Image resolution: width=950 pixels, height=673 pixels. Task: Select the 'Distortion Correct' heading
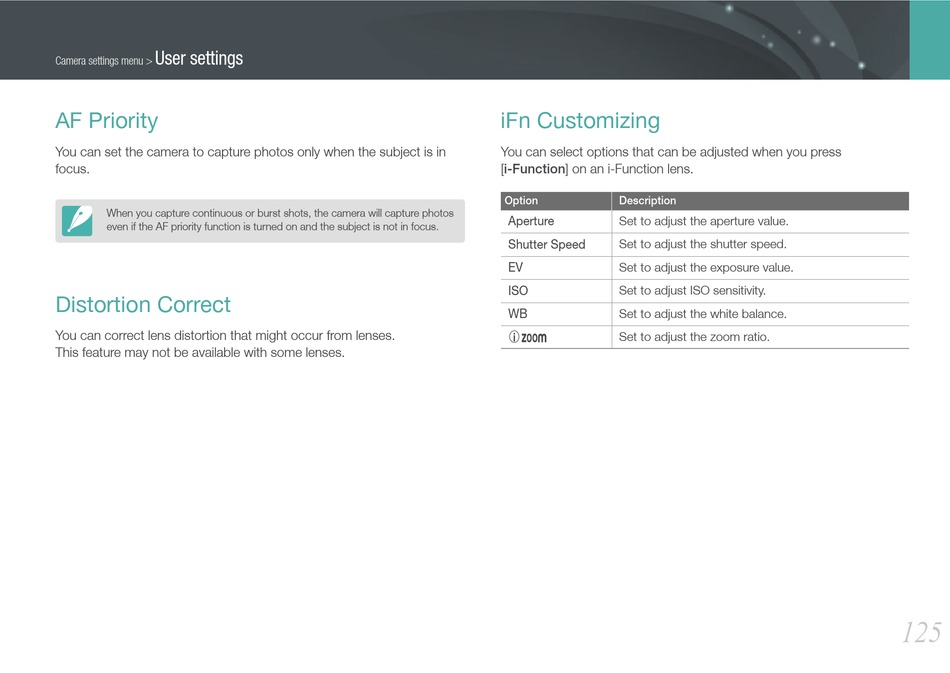click(x=143, y=304)
